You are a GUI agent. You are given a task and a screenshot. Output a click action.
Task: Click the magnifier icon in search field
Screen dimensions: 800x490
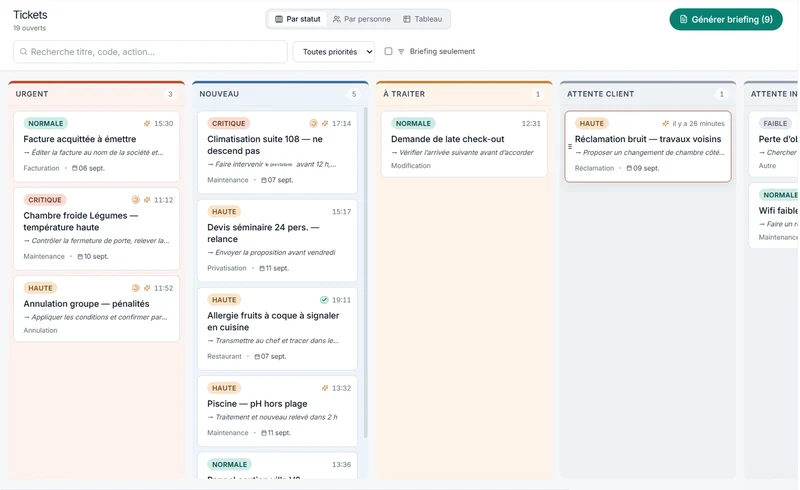pos(23,52)
